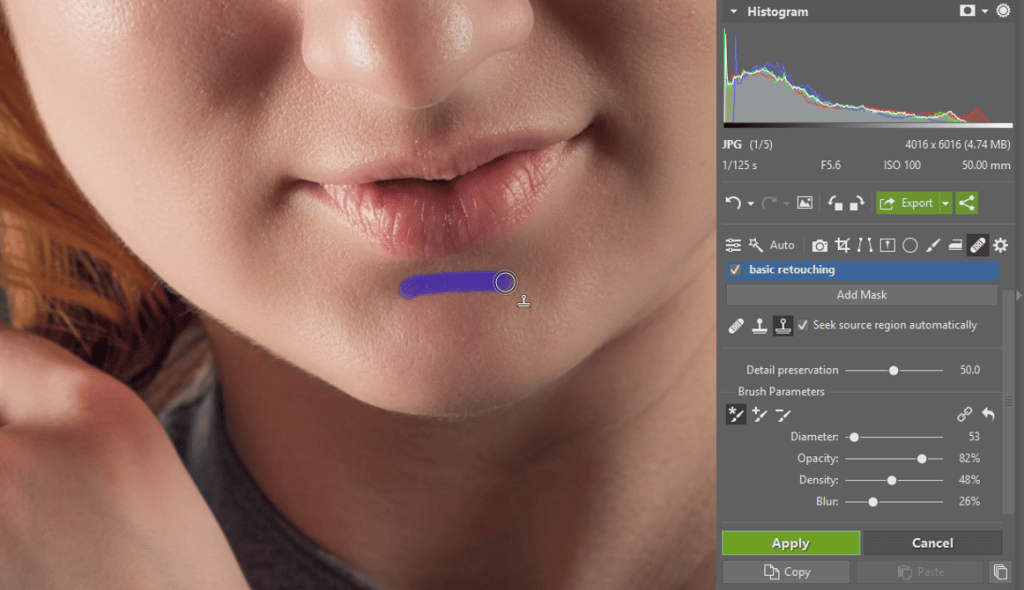Click the Add Mask button

point(861,295)
